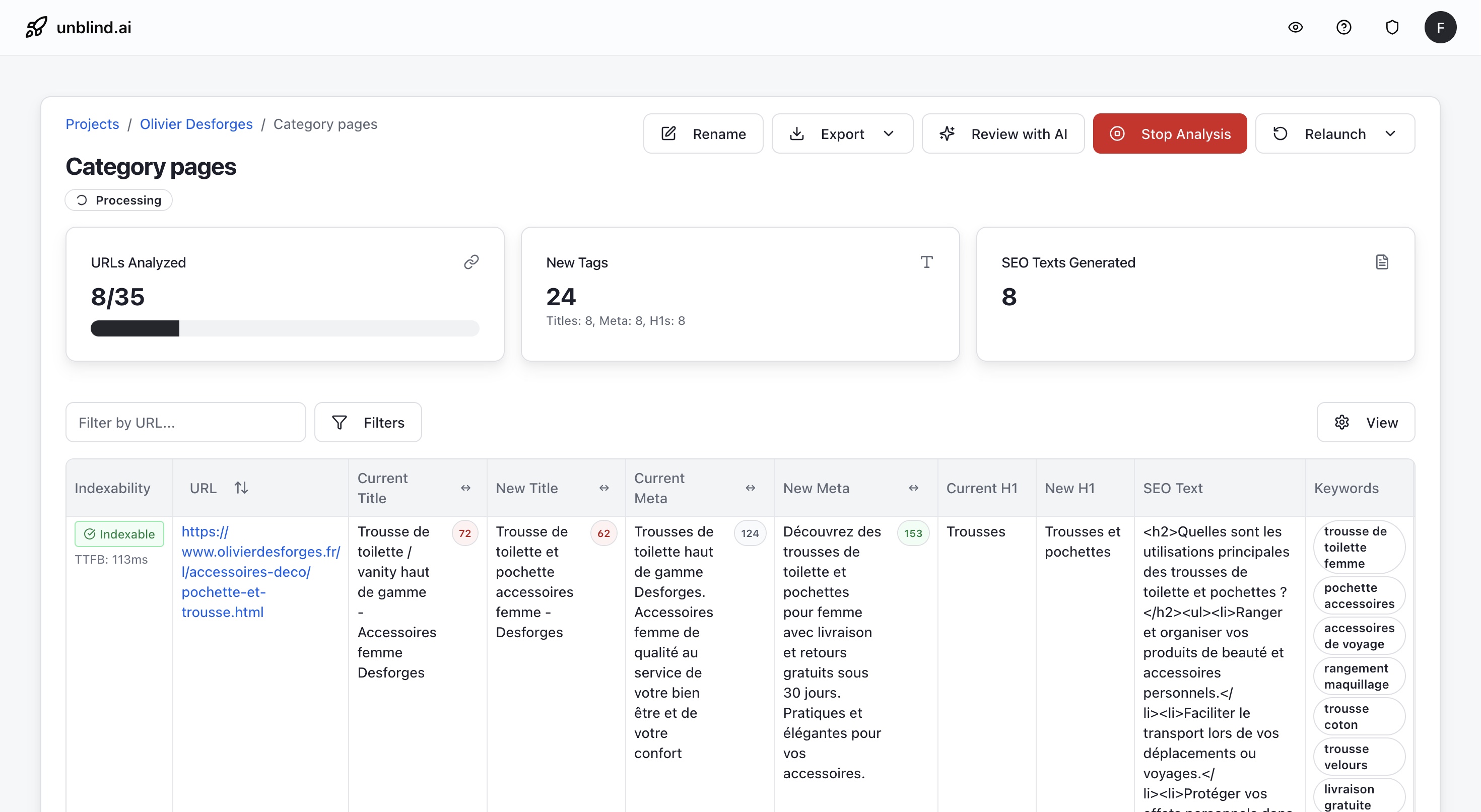Stop the analysis
Screen dimensions: 1481x812
coord(1169,133)
